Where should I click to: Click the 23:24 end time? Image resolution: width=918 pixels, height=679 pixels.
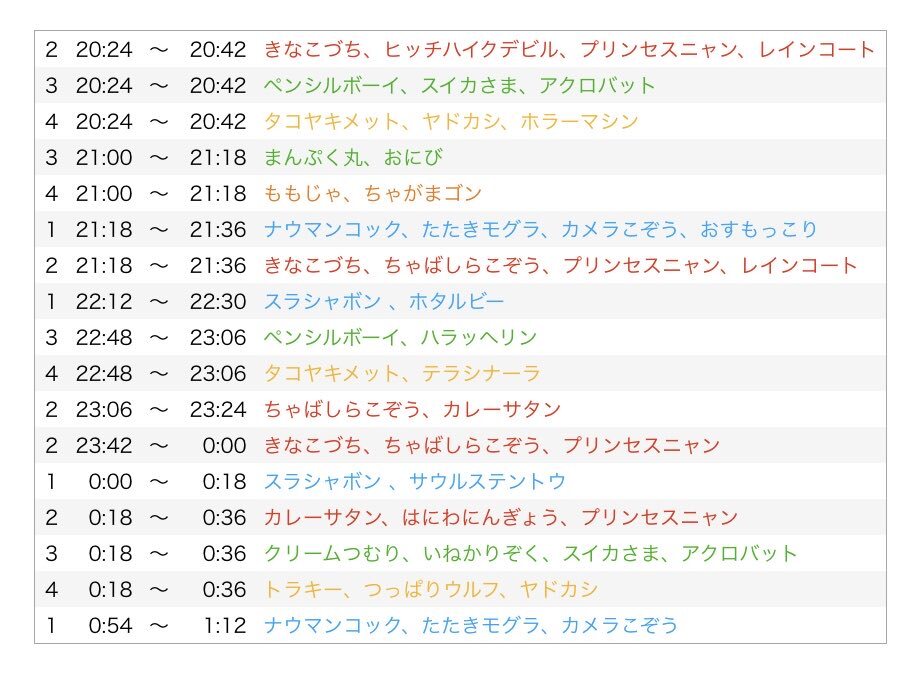pos(217,409)
